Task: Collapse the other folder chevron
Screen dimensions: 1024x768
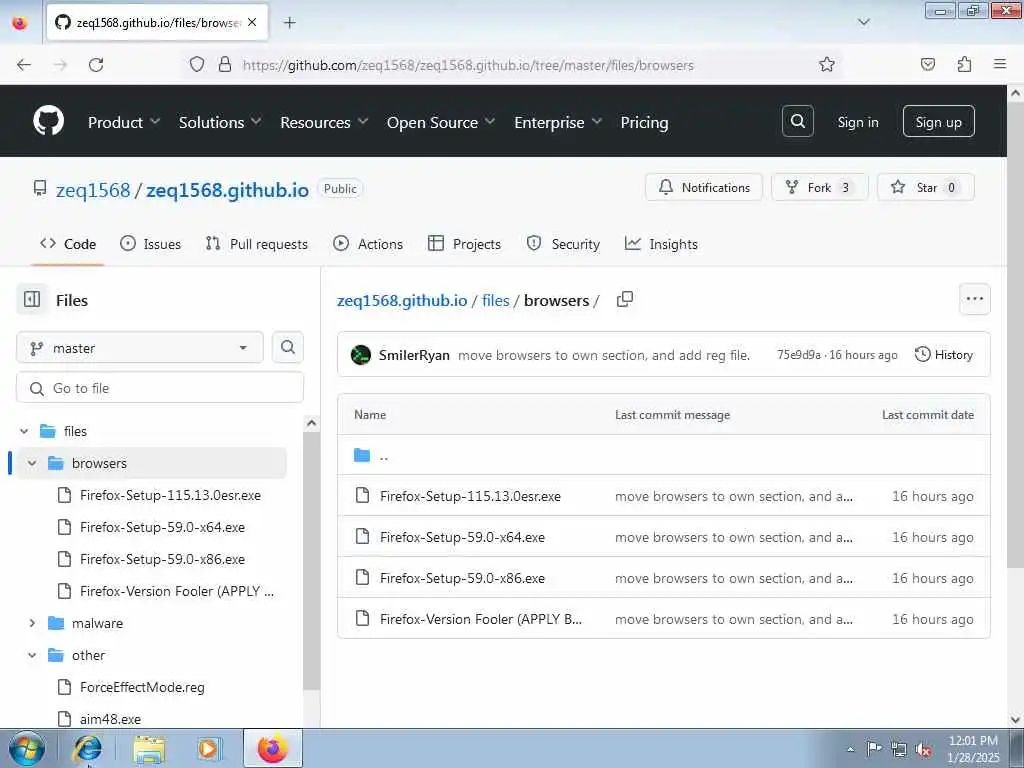Action: pos(32,655)
